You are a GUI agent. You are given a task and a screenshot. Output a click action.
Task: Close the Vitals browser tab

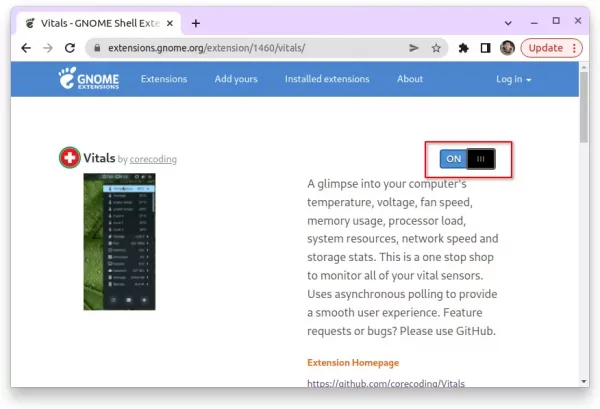click(170, 23)
